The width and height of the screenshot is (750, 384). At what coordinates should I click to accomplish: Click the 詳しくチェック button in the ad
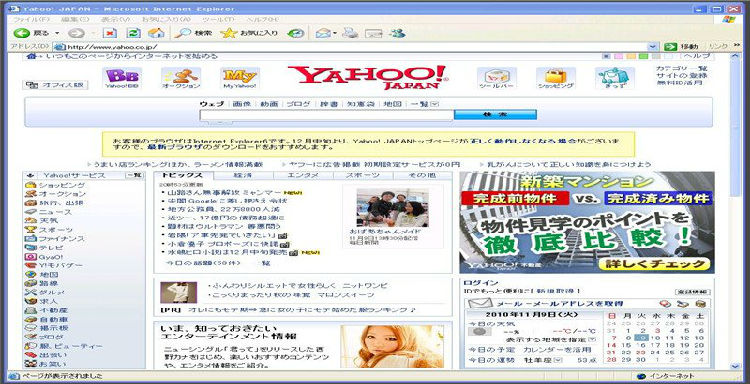654,264
